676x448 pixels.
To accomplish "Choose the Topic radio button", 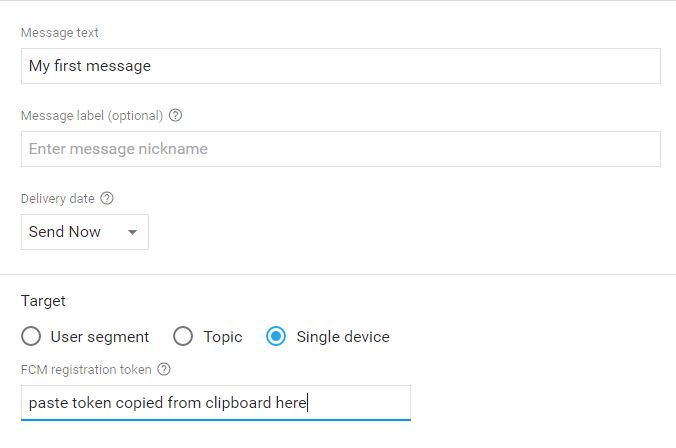I will point(183,337).
